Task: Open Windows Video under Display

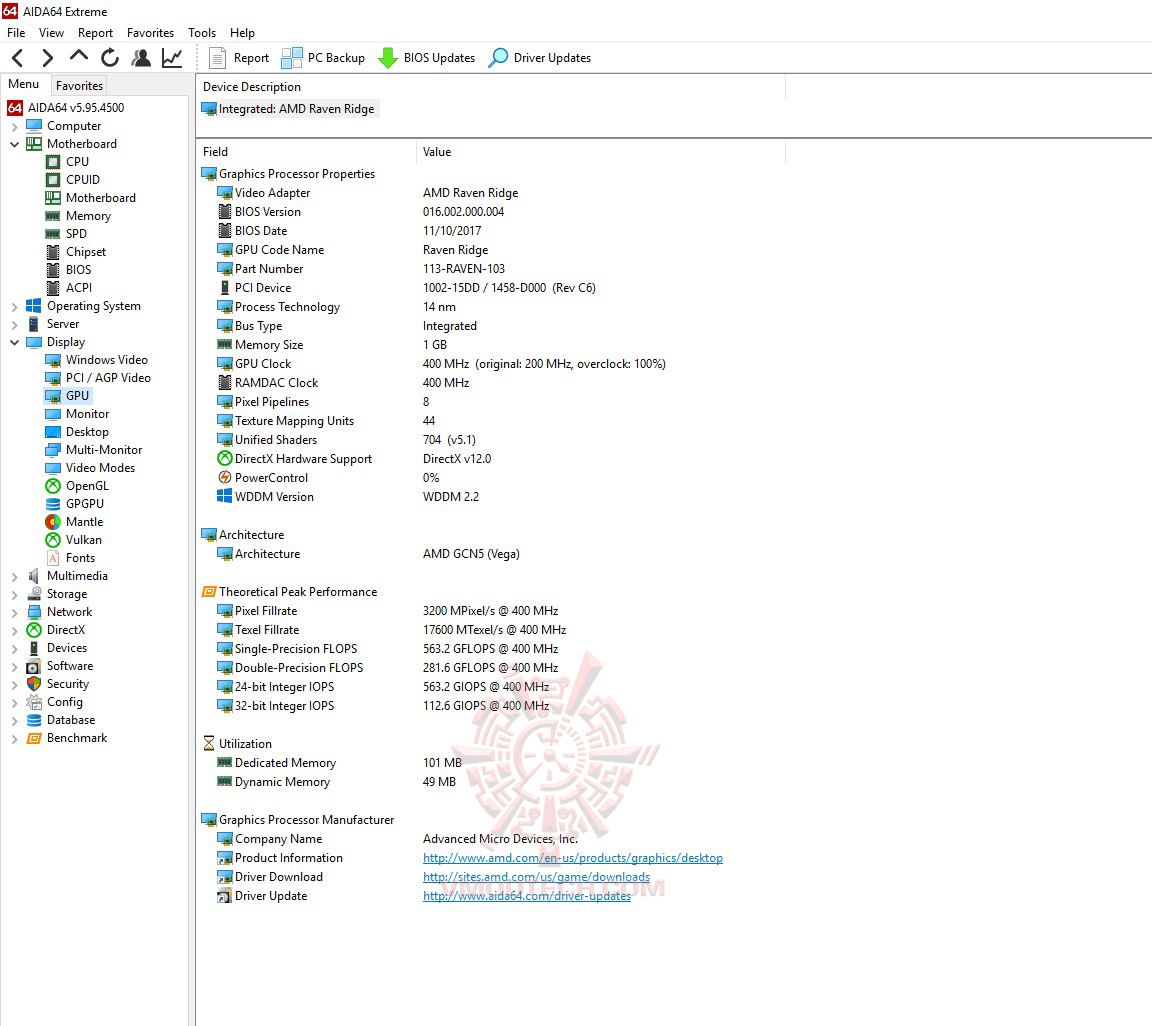Action: pos(97,360)
